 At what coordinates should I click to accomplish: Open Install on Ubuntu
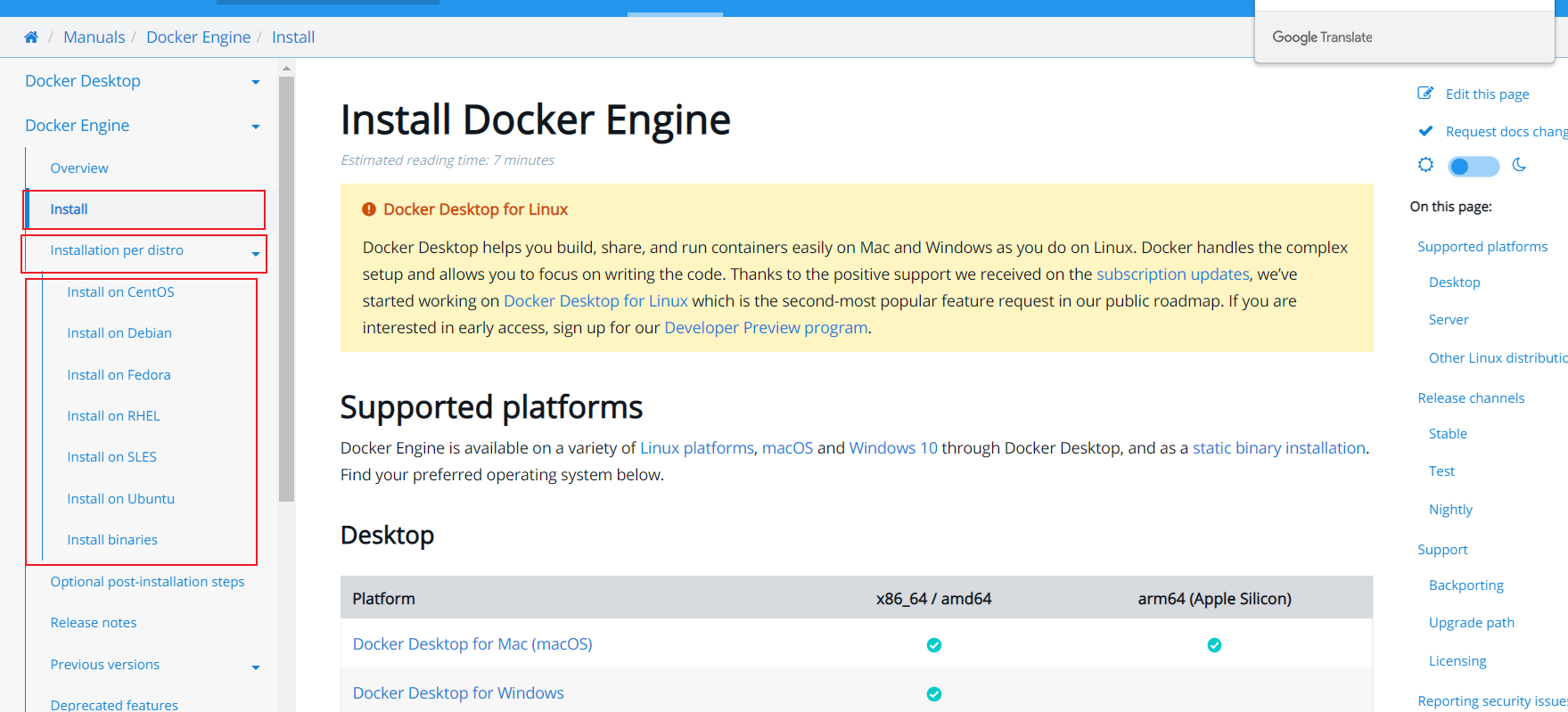120,499
